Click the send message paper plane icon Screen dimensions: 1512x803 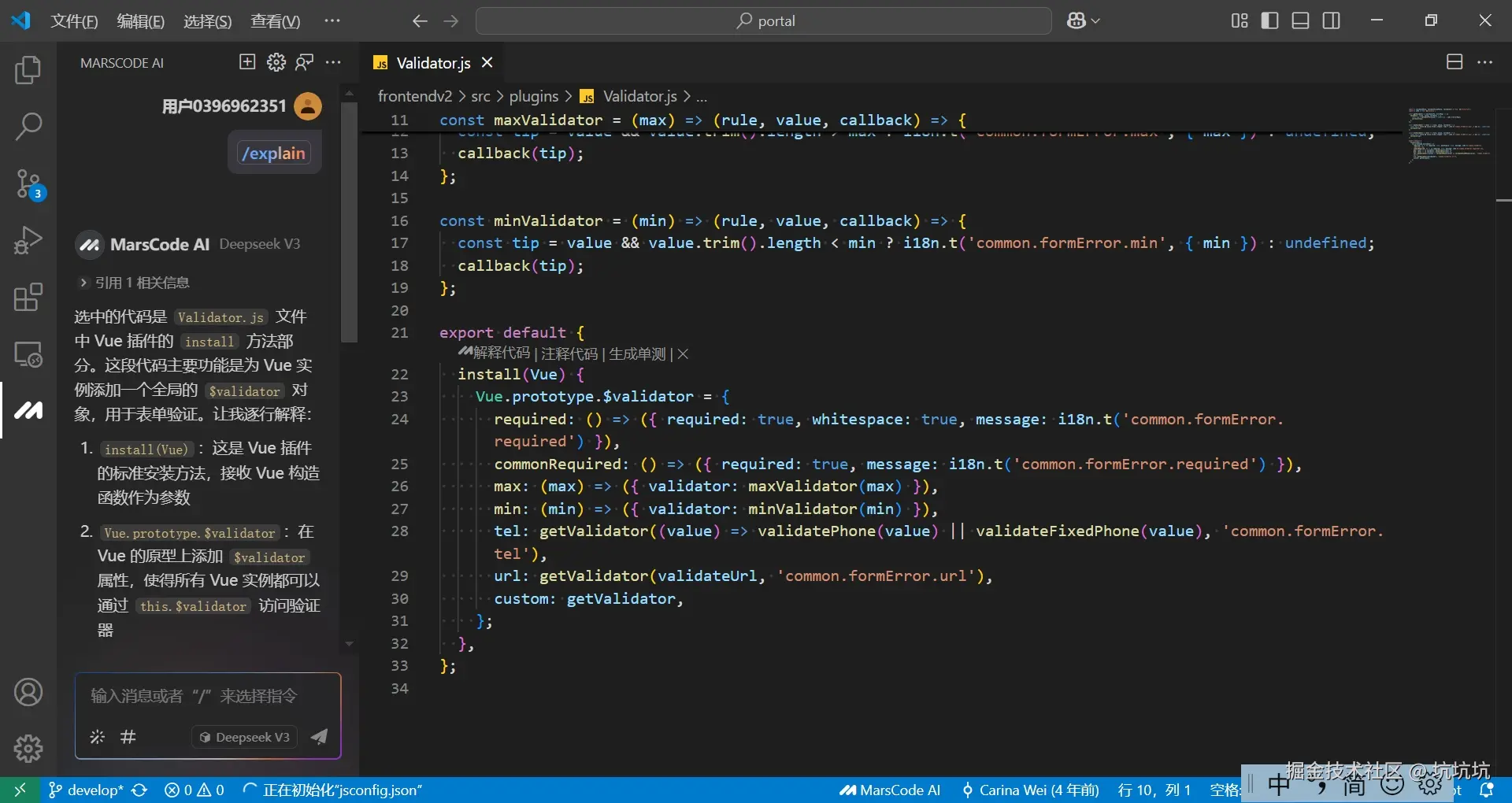319,737
